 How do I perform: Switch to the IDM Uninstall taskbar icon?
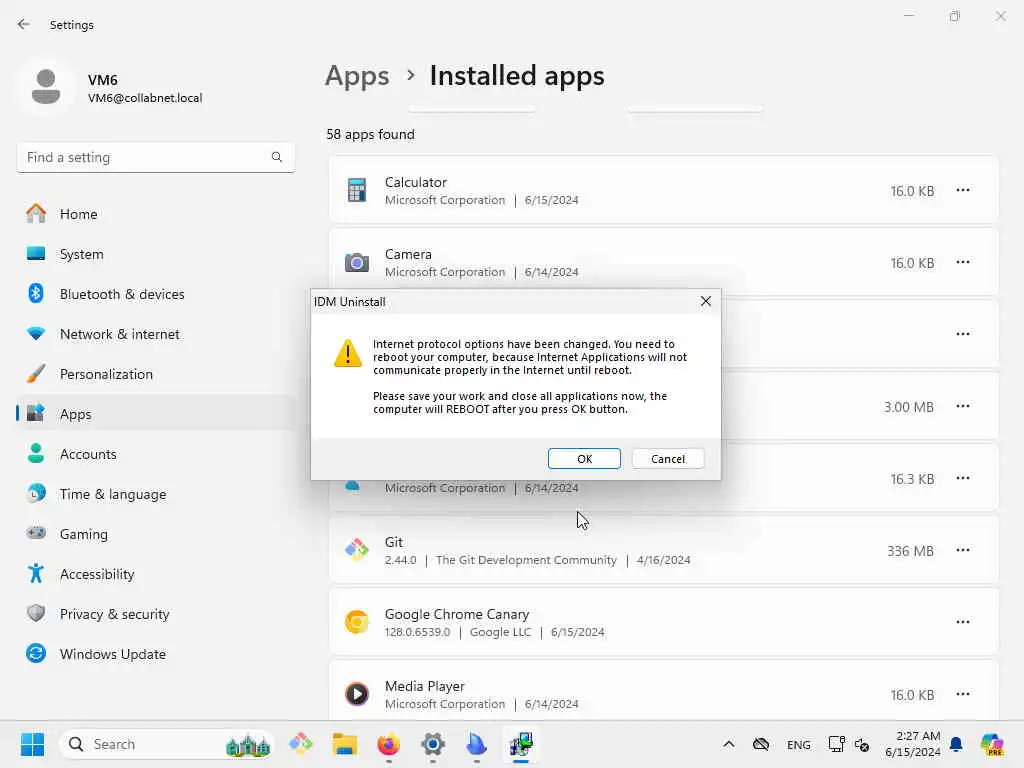pos(521,744)
